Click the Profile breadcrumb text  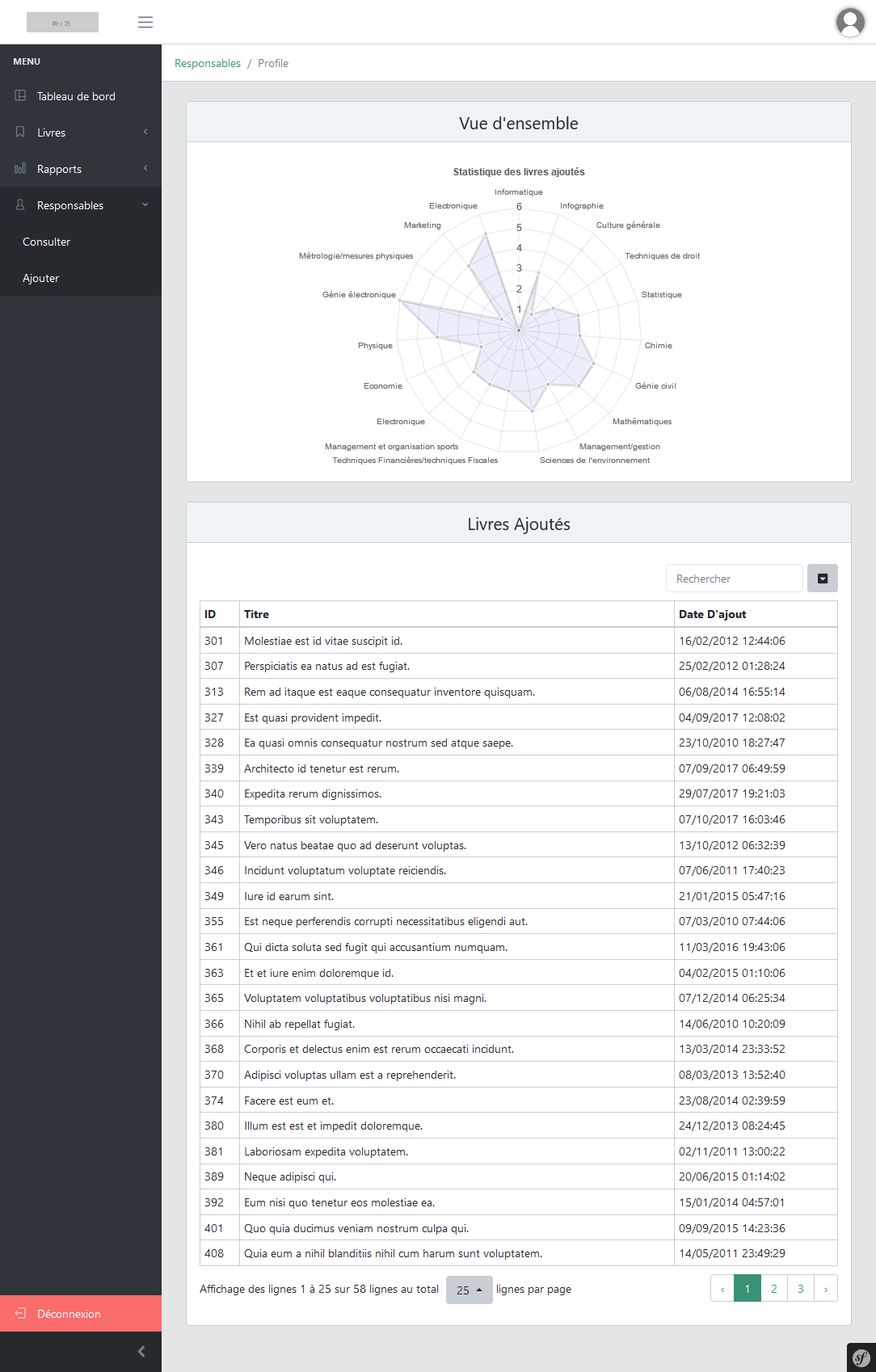(x=273, y=63)
